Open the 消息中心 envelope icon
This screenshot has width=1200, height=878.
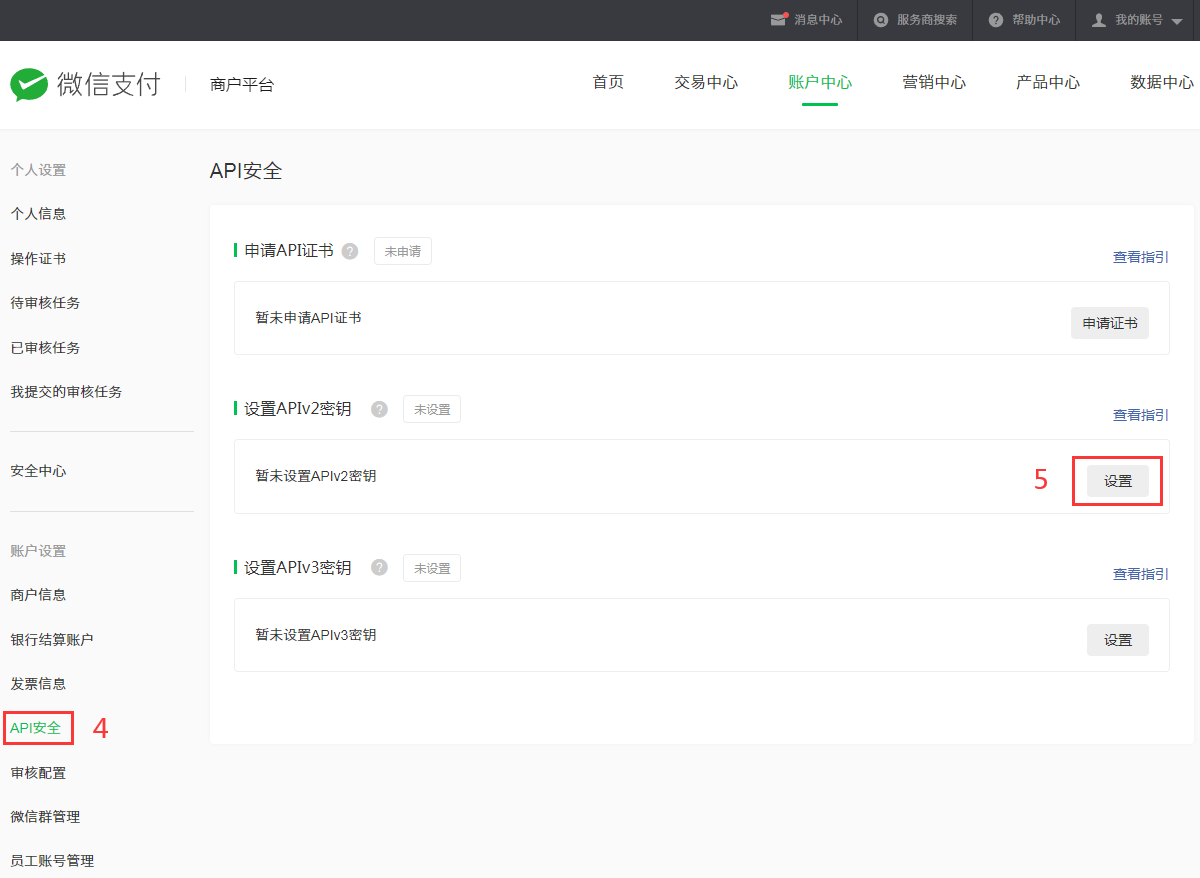(779, 20)
